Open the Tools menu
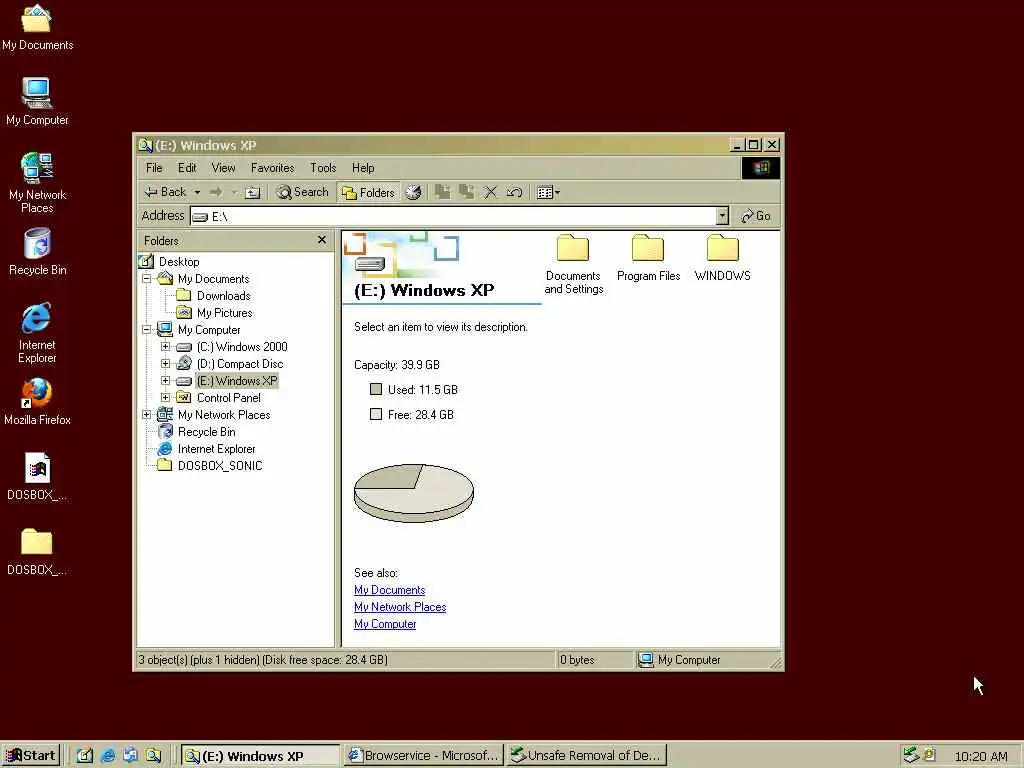 (323, 168)
